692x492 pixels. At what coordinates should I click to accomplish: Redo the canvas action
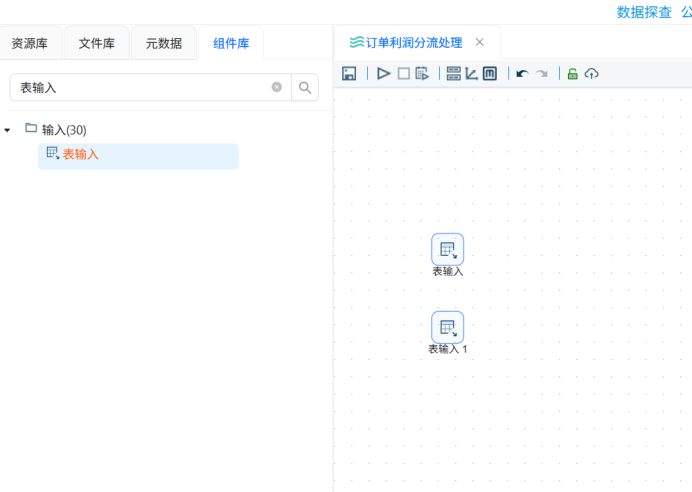(542, 74)
